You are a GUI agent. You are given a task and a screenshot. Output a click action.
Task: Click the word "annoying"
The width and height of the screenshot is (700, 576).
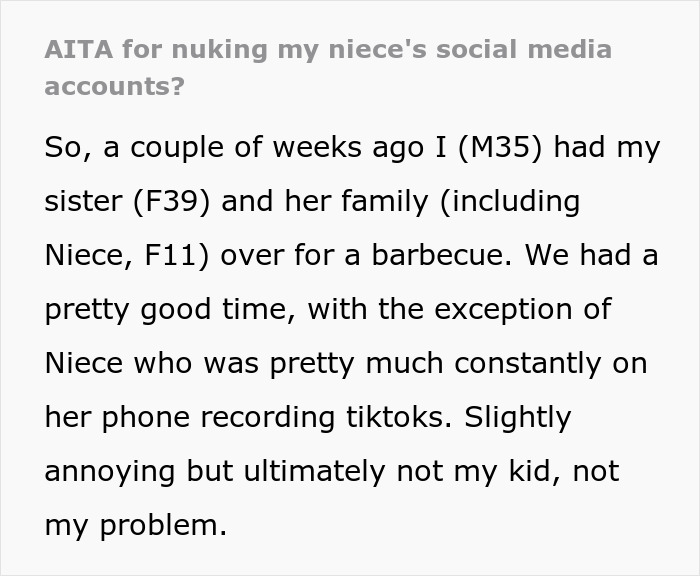click(109, 471)
